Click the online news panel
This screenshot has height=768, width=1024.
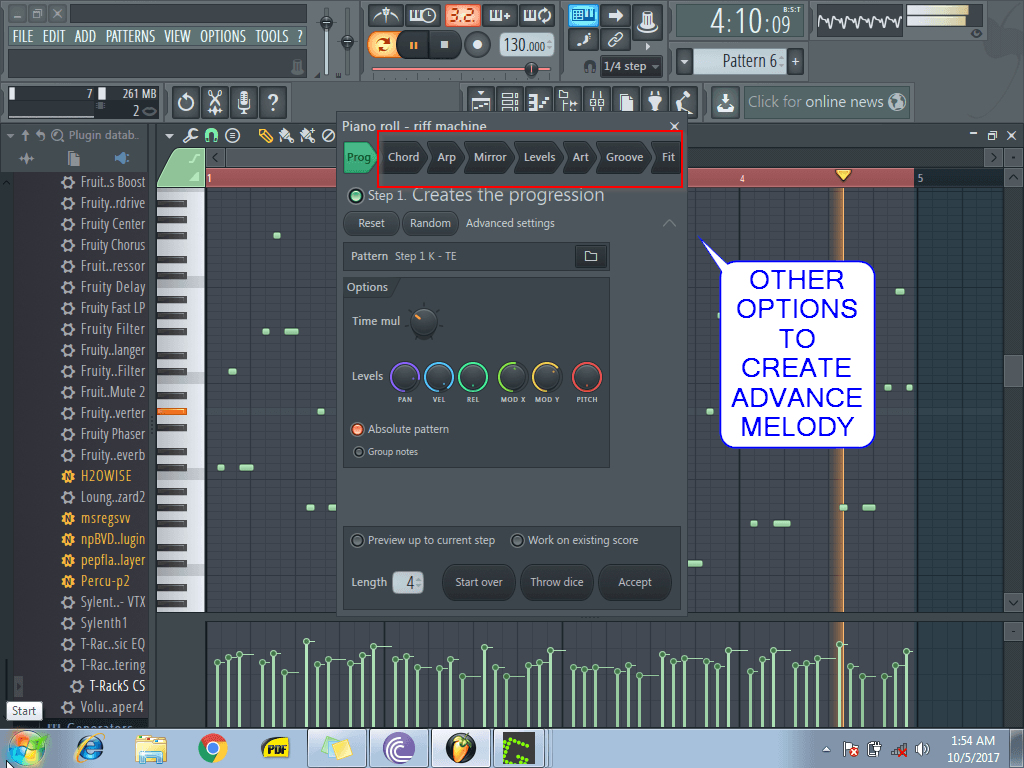827,102
